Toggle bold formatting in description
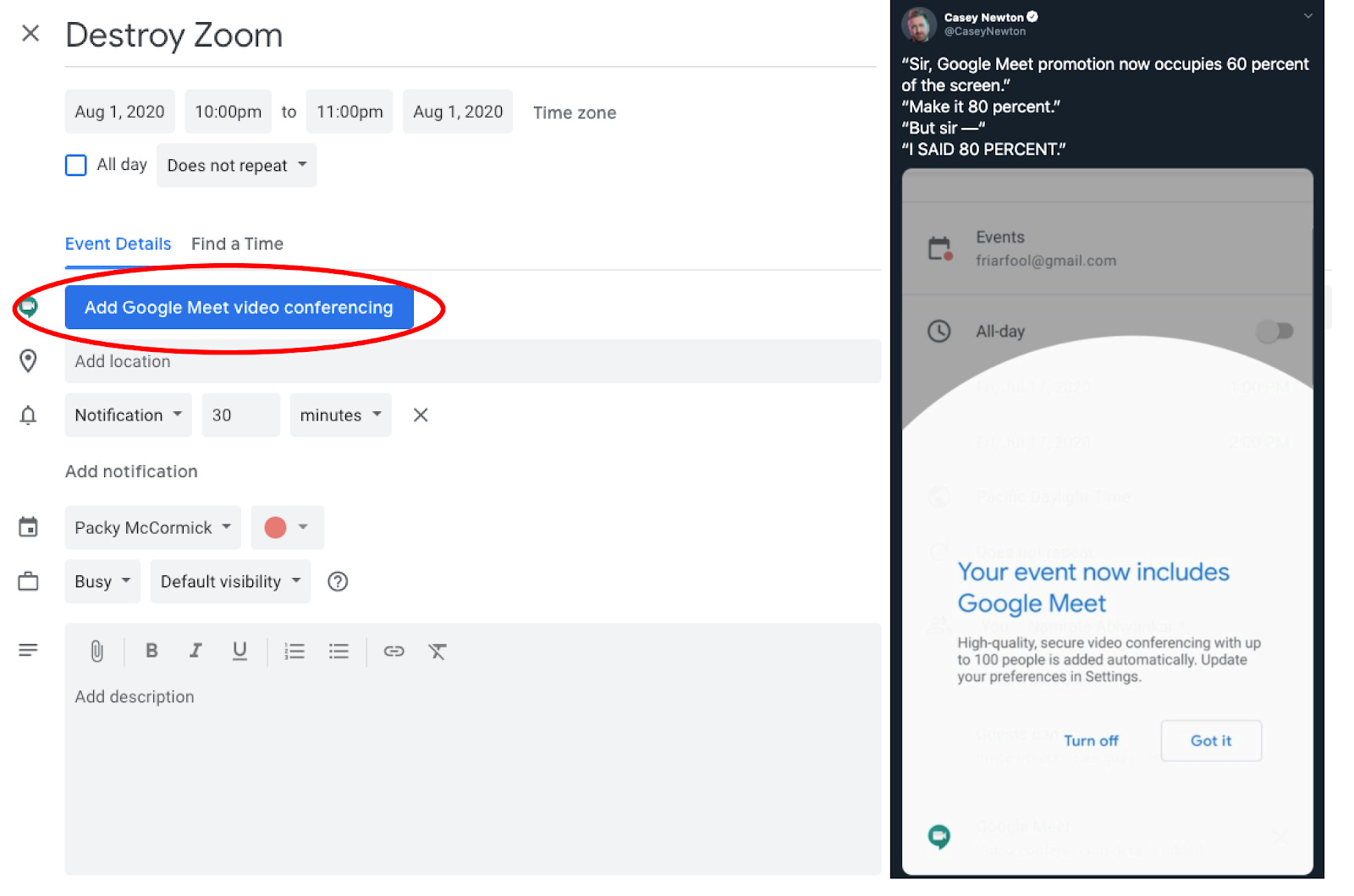The height and width of the screenshot is (896, 1354). pos(151,651)
